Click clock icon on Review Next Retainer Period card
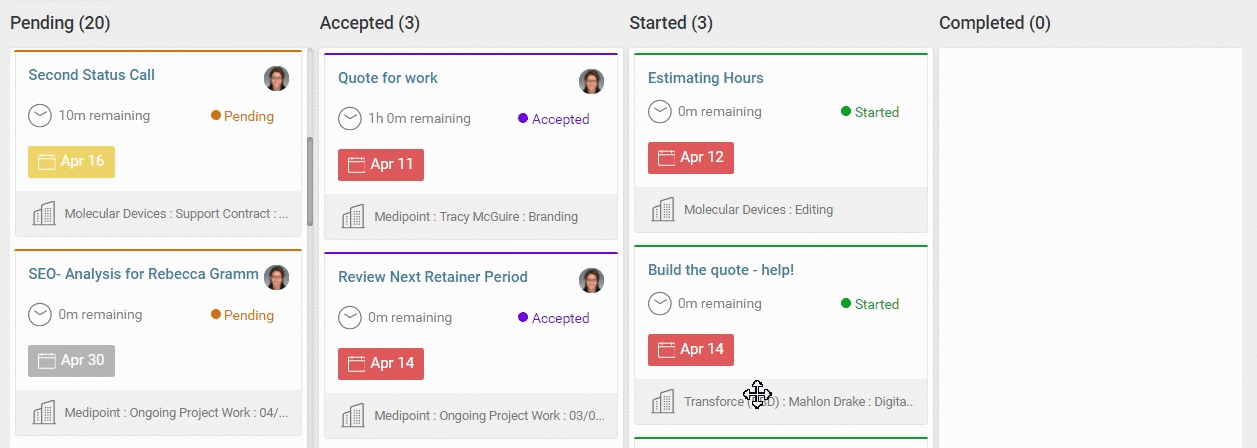1257x448 pixels. 350,318
